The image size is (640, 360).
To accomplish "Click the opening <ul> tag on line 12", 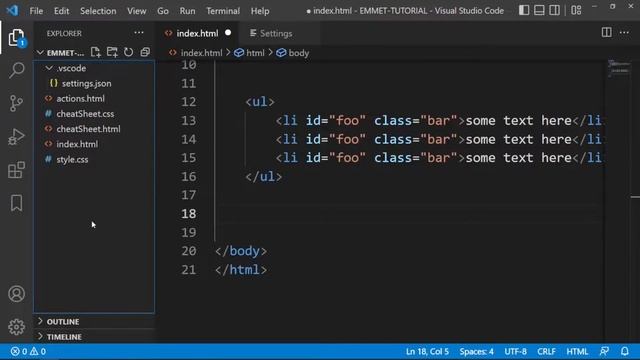I will [x=260, y=102].
